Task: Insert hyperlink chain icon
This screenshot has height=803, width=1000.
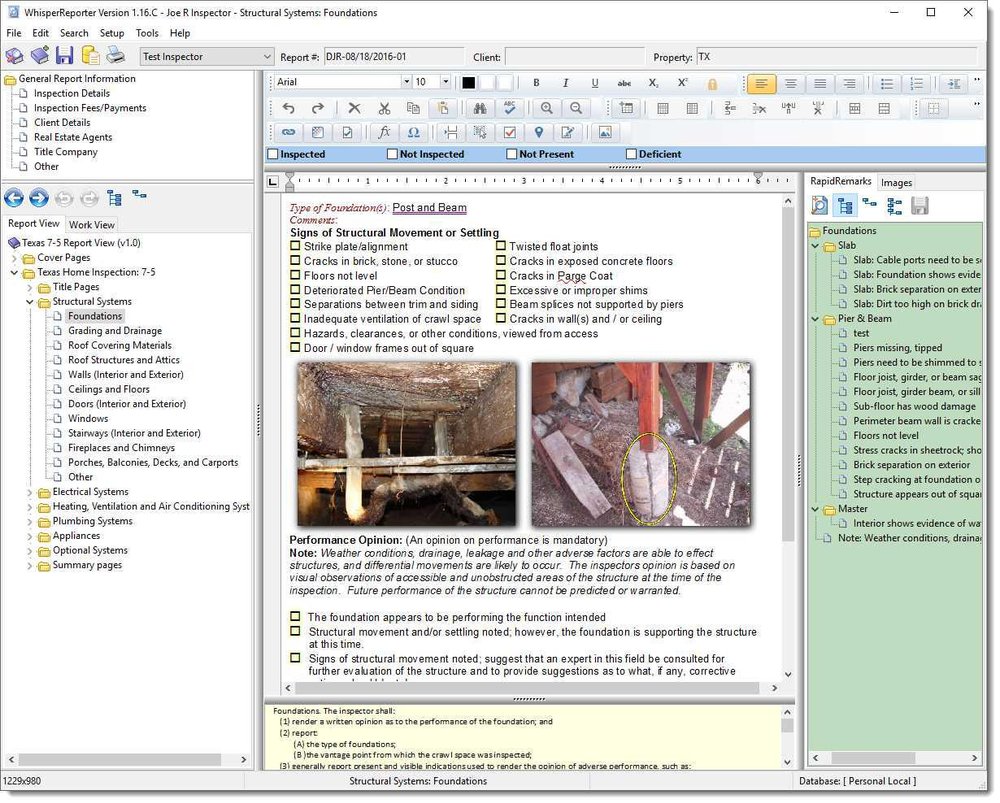Action: 289,132
